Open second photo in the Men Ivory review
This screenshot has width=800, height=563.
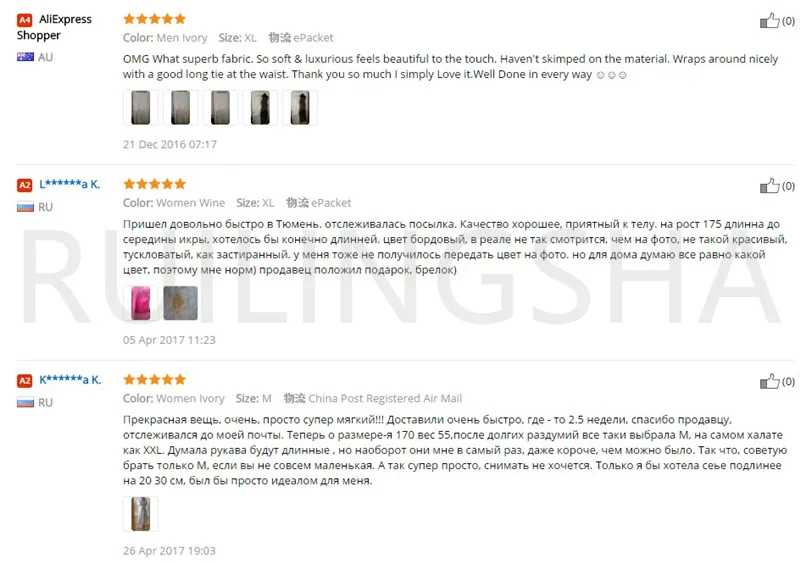pos(180,108)
